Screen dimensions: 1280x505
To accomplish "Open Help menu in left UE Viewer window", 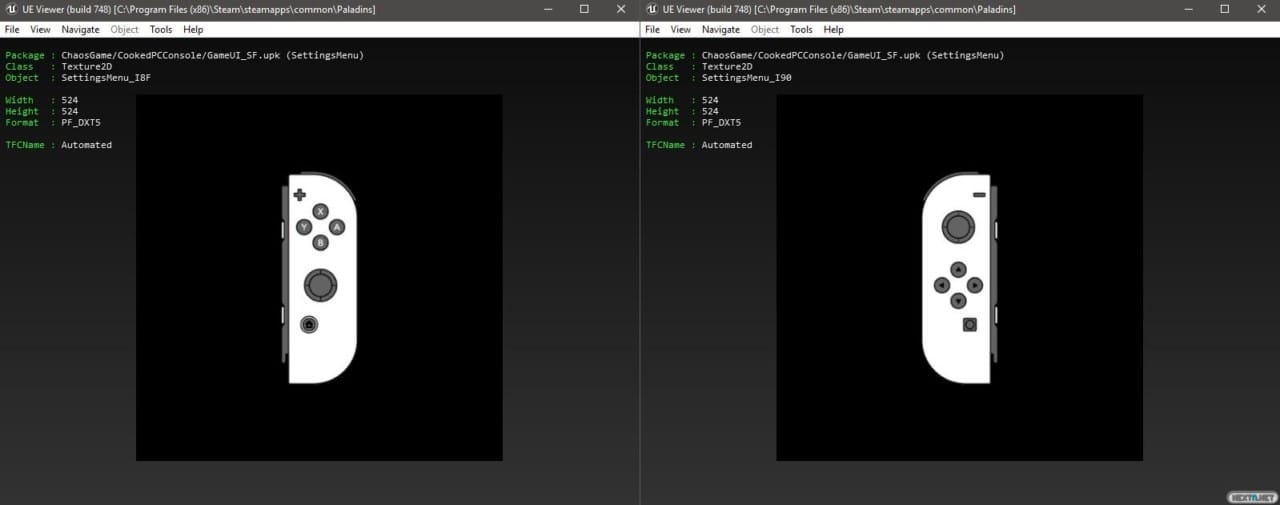I will pos(193,30).
